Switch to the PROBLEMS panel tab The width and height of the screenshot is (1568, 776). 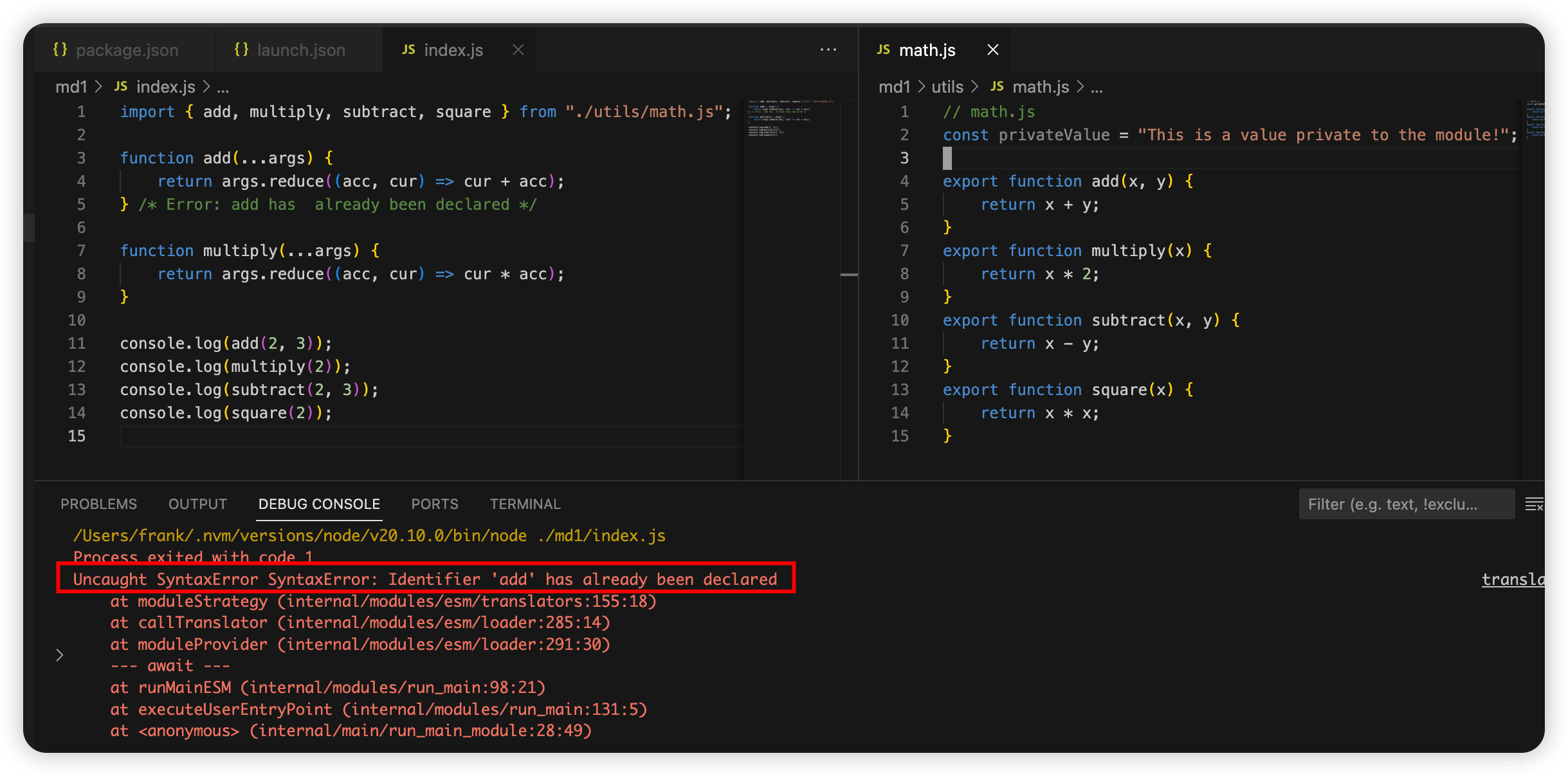[98, 504]
